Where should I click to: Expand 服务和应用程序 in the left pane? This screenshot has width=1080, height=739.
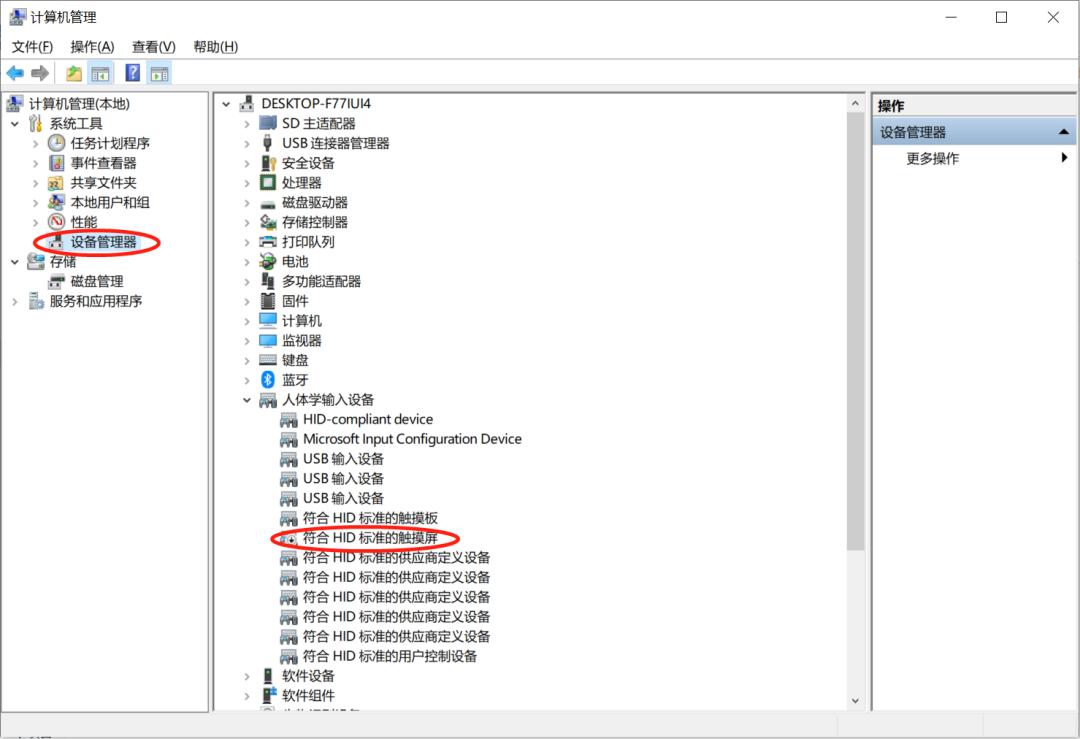pyautogui.click(x=14, y=300)
